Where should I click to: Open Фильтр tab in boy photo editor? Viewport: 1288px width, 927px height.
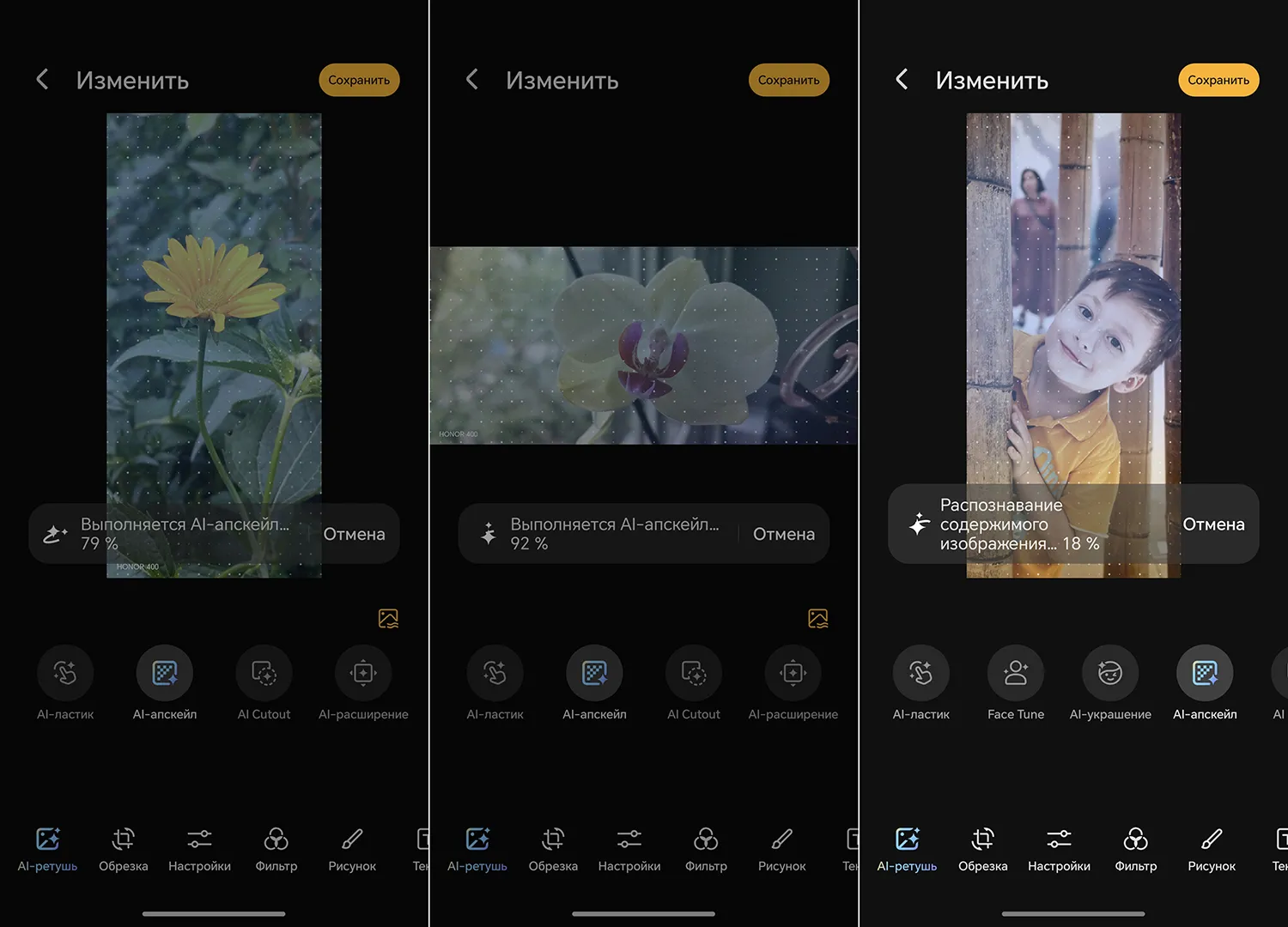1135,848
